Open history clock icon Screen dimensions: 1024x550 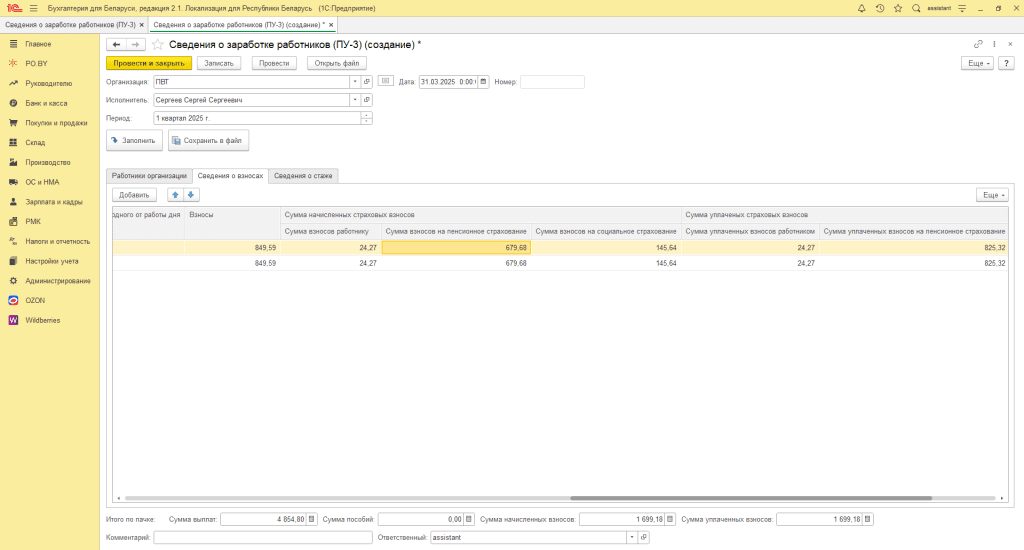point(880,8)
